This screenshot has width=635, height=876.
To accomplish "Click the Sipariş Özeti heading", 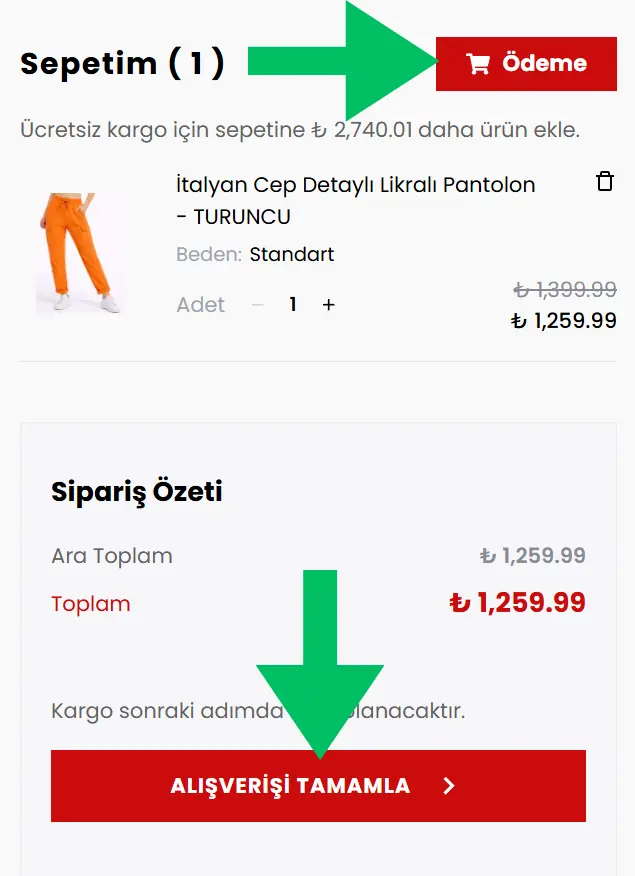I will point(136,492).
